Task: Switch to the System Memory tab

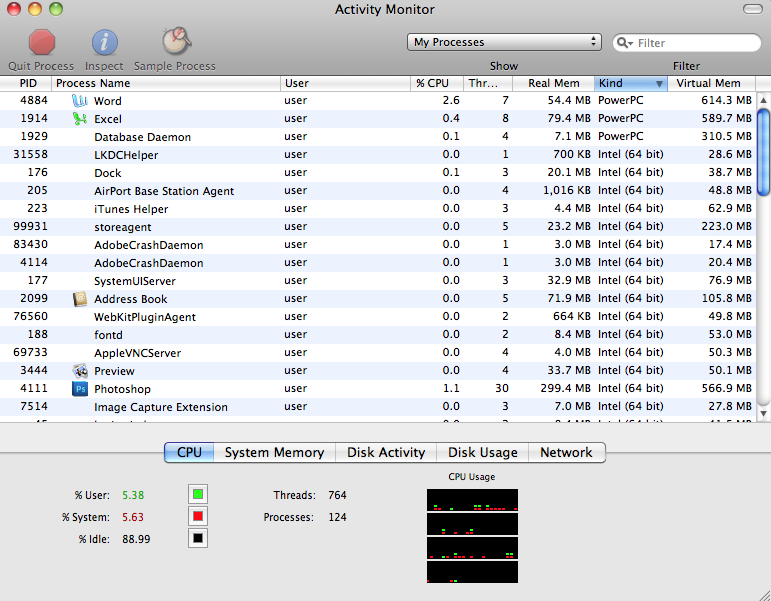Action: (x=274, y=452)
